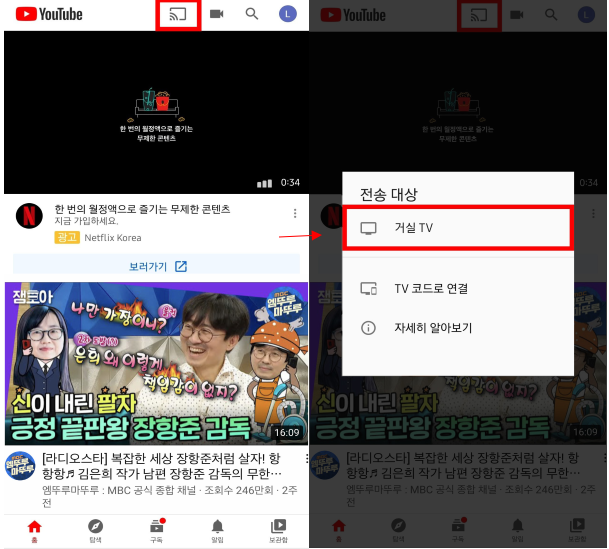Tap the info circle icon beside 자세히 알아보기
Image resolution: width=609 pixels, height=549 pixels.
pos(368,328)
